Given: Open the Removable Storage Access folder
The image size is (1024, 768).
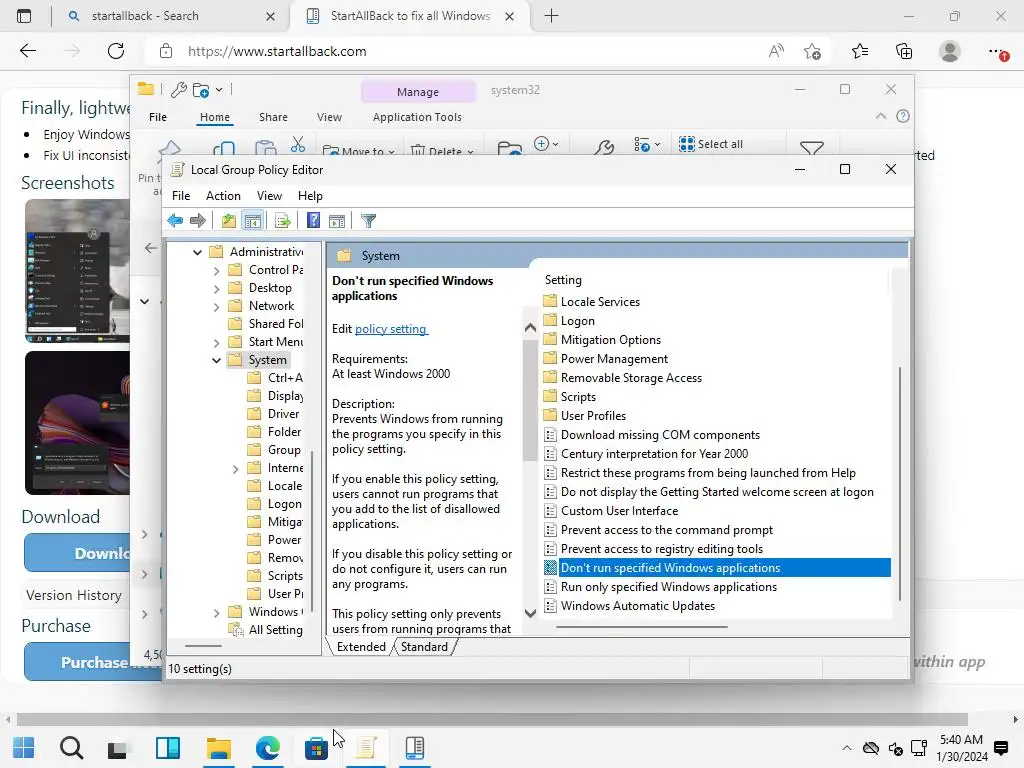Looking at the screenshot, I should pyautogui.click(x=631, y=377).
